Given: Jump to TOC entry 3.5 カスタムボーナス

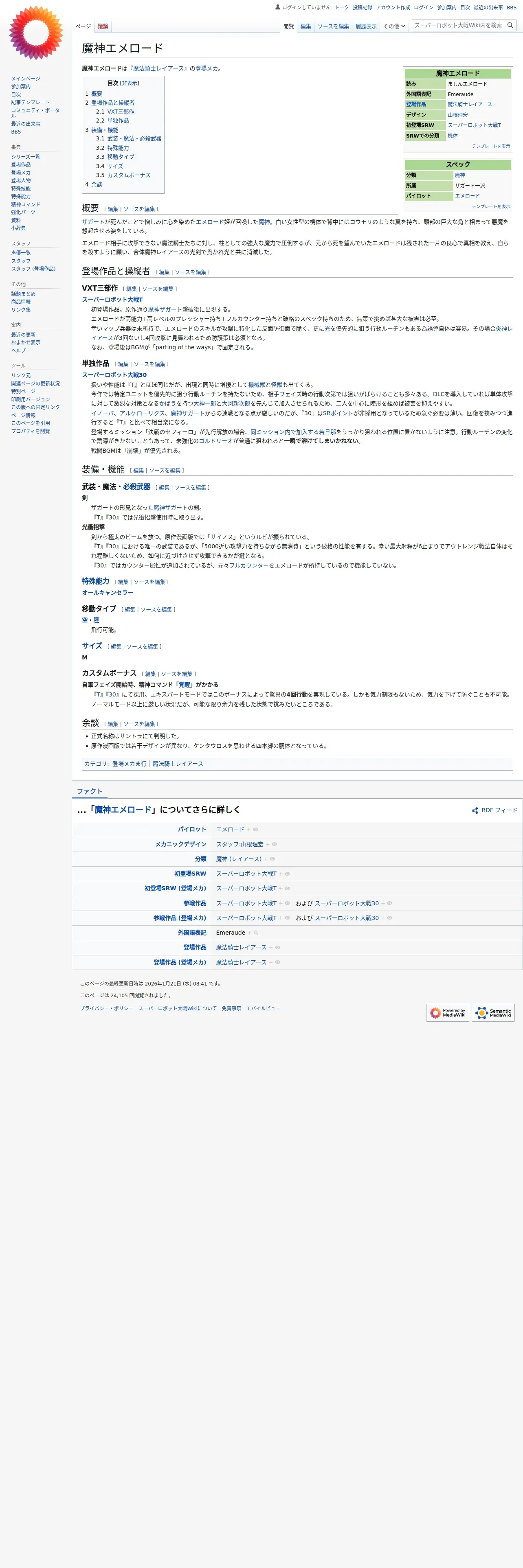Looking at the screenshot, I should tap(128, 175).
